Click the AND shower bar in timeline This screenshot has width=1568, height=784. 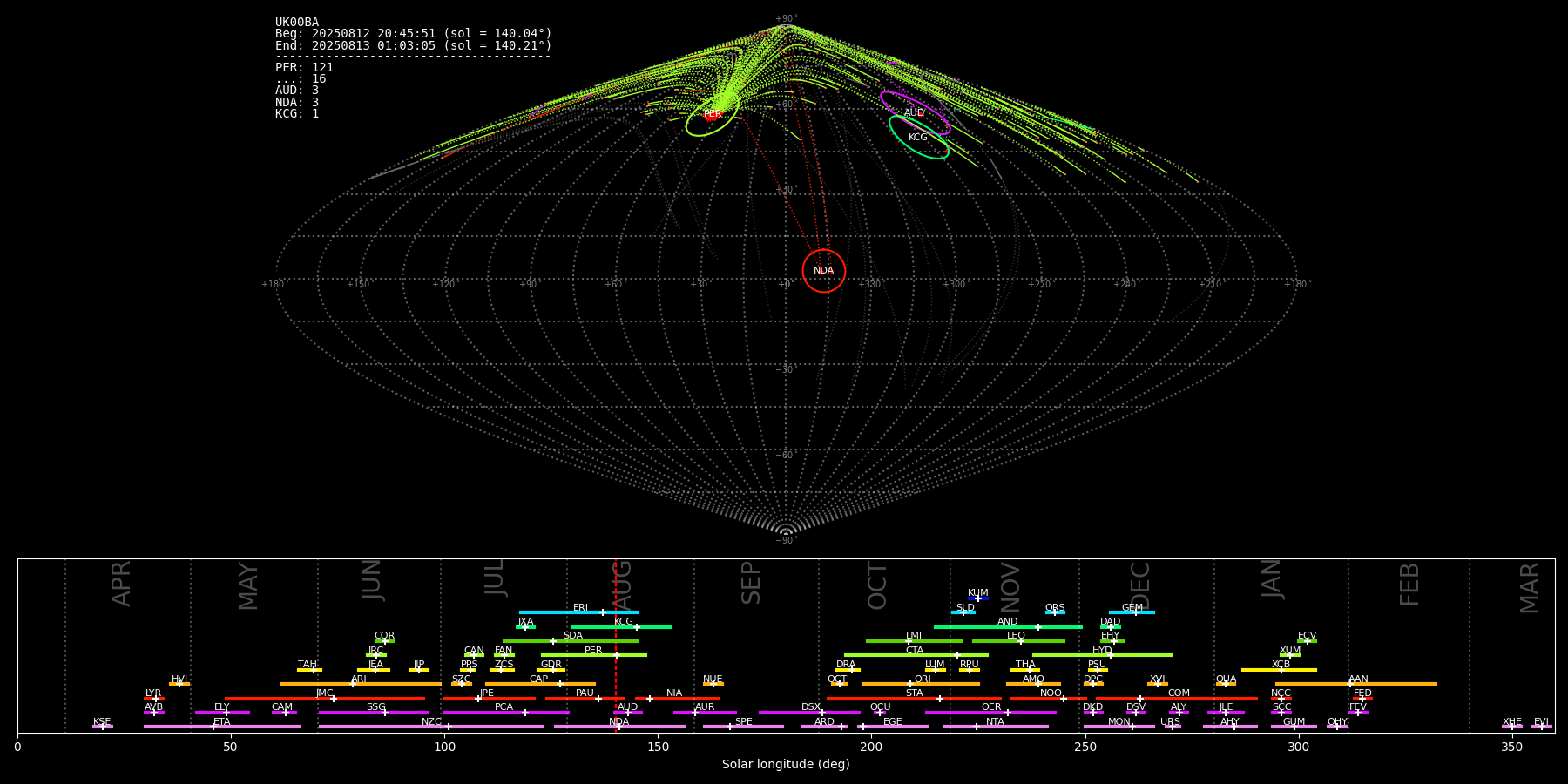coord(1008,626)
